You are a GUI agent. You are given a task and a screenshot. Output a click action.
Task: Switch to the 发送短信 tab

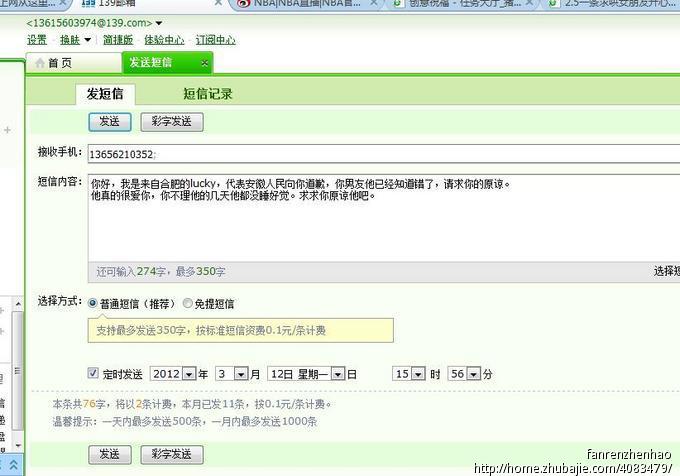[167, 63]
